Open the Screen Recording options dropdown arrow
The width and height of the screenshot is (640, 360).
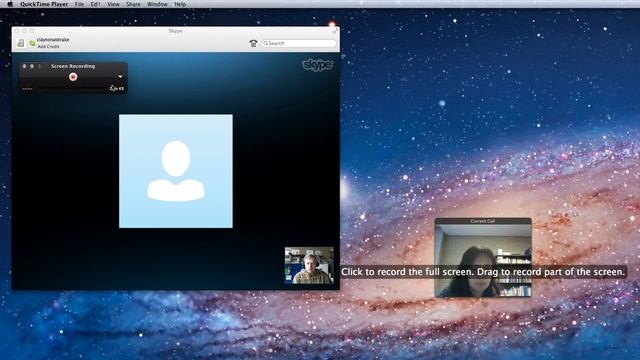pyautogui.click(x=120, y=77)
